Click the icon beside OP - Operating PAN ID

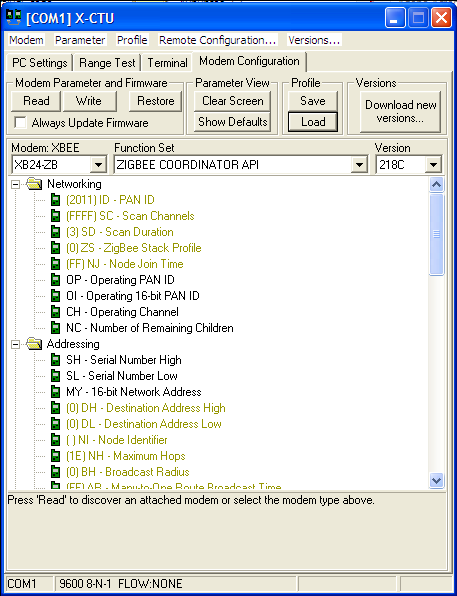click(x=56, y=280)
